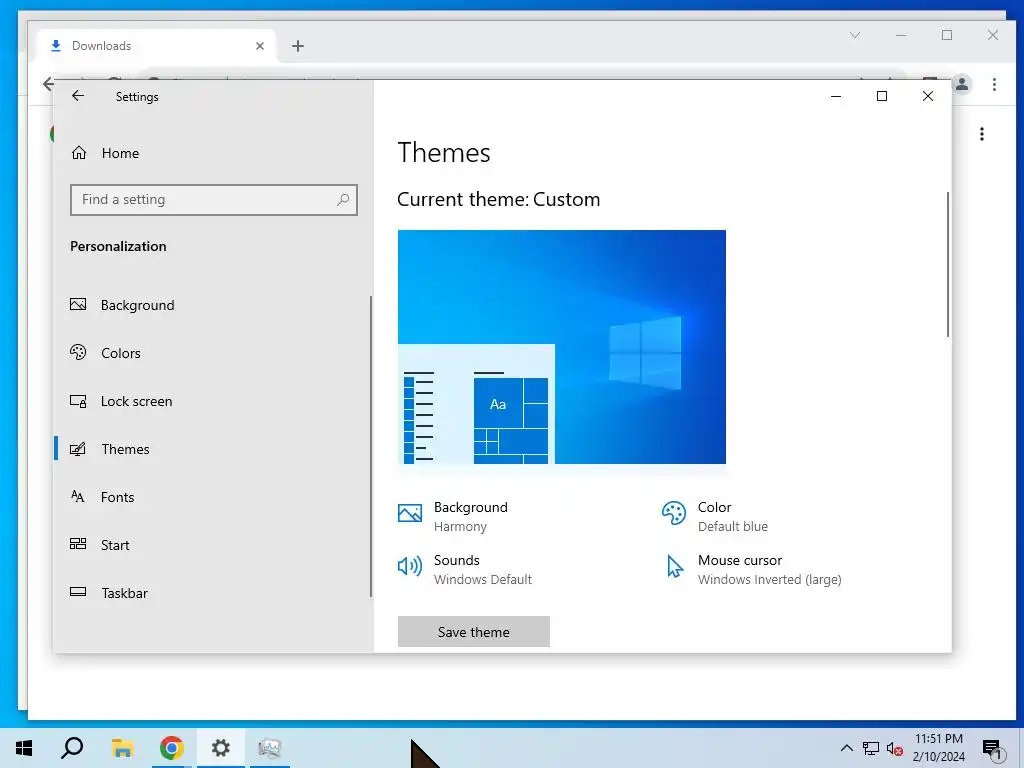
Task: Click the sidebar navigation scrollbar
Action: click(x=370, y=446)
